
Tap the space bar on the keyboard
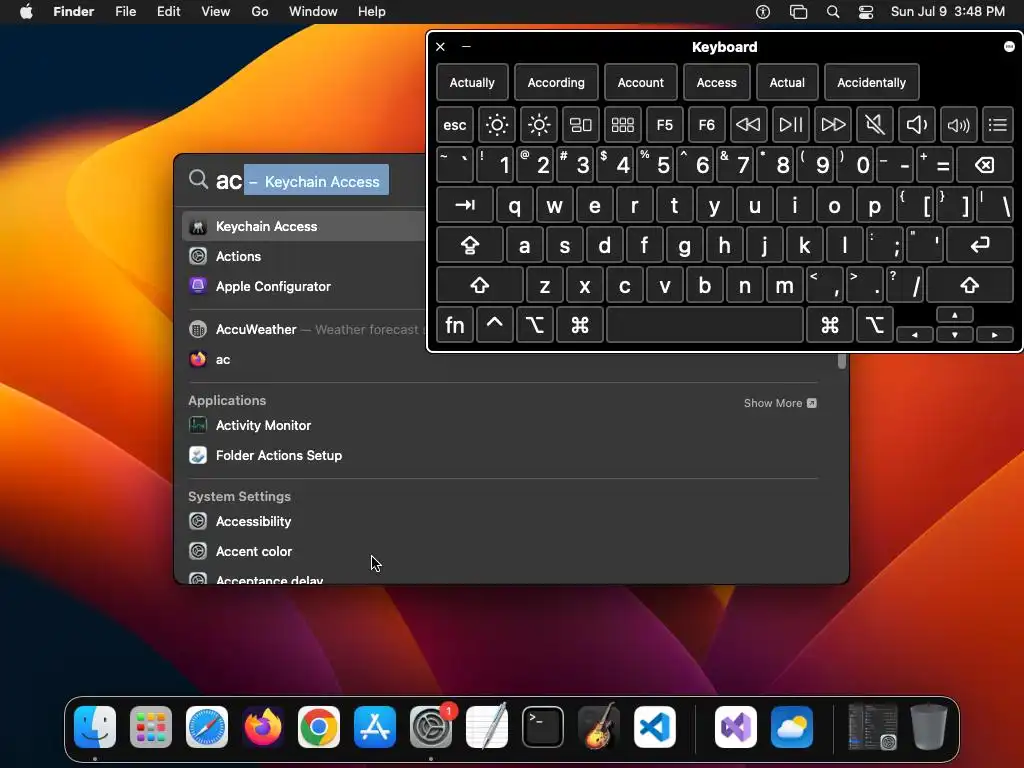click(705, 325)
